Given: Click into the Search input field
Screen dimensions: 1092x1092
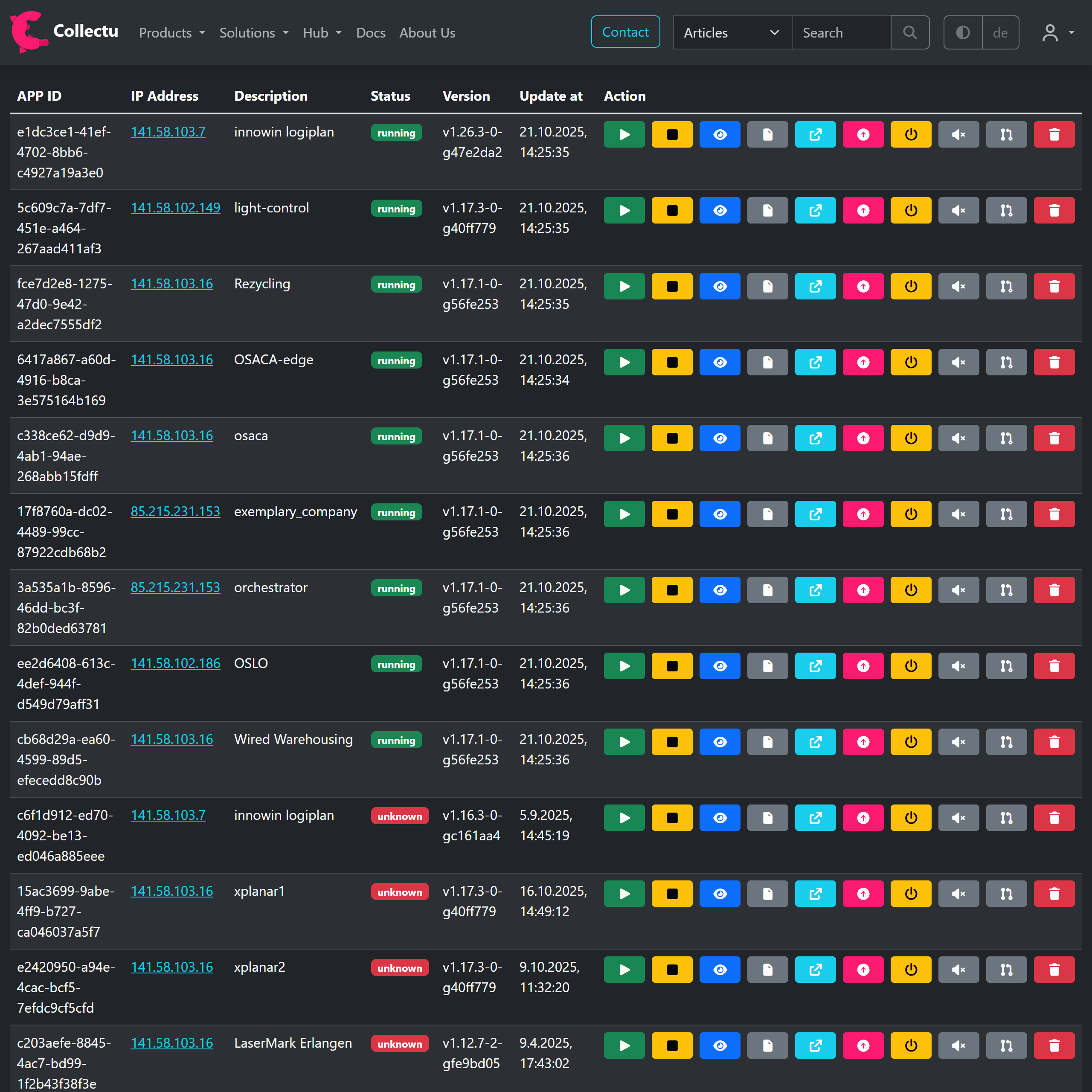Looking at the screenshot, I should click(x=840, y=33).
